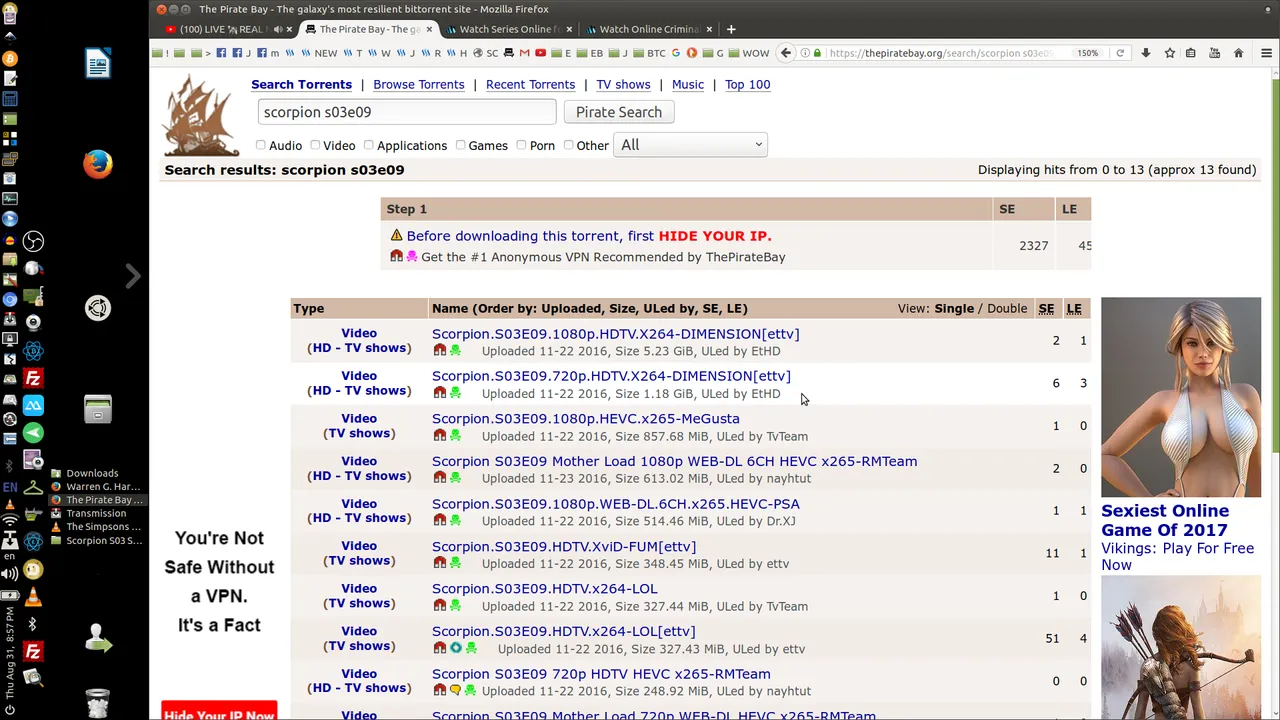Click the Pirate Search button
This screenshot has height=720, width=1280.
tap(618, 112)
